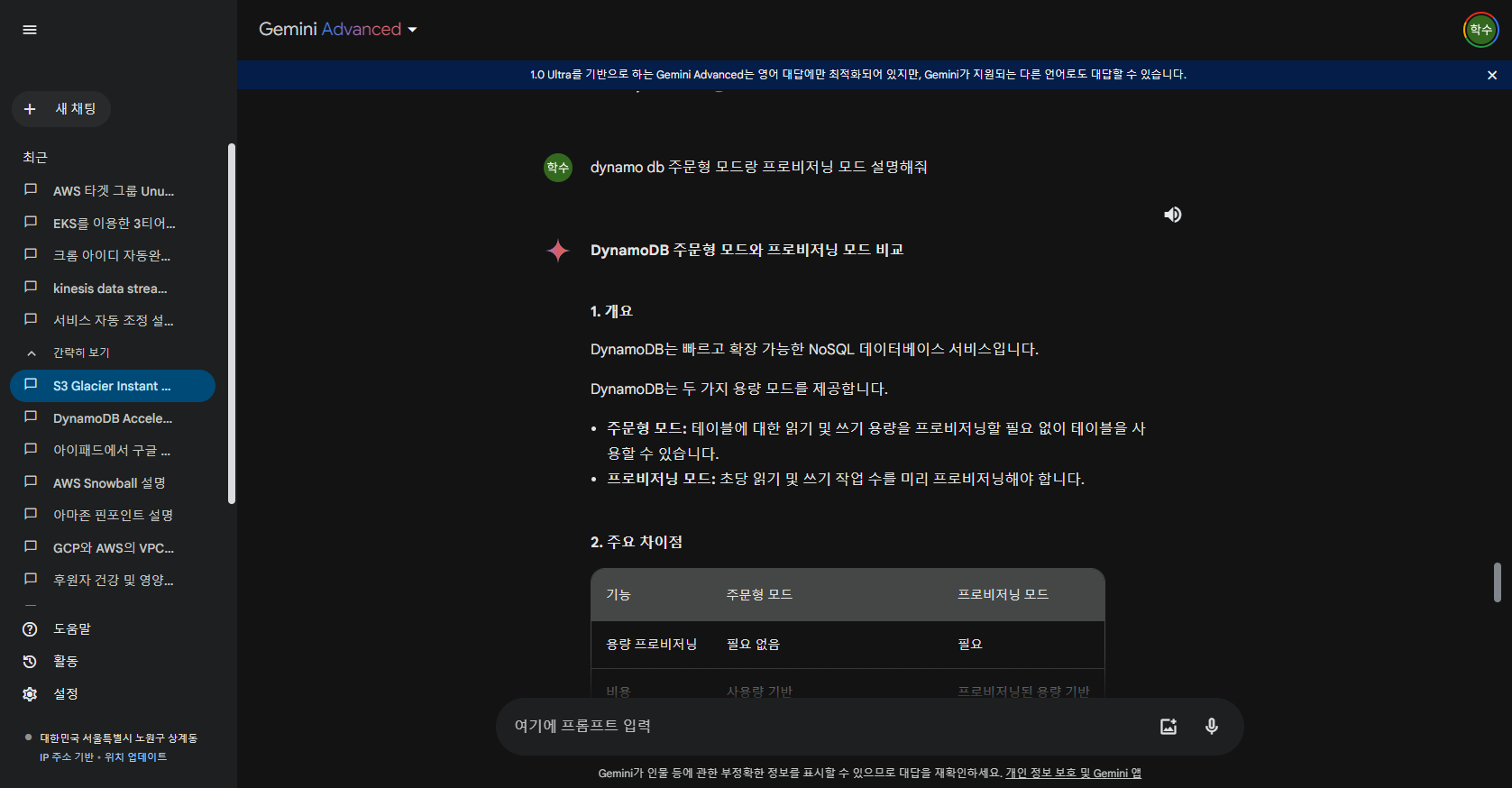Click the '1. 개요' section heading
Screen dimensions: 1512x788
click(x=611, y=312)
